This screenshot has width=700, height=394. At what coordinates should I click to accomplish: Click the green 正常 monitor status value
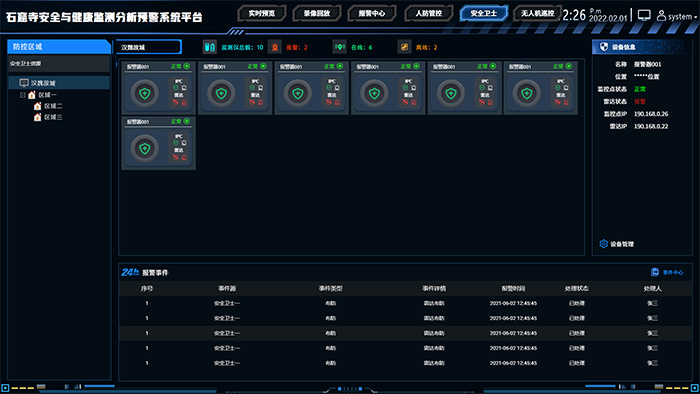[640, 89]
